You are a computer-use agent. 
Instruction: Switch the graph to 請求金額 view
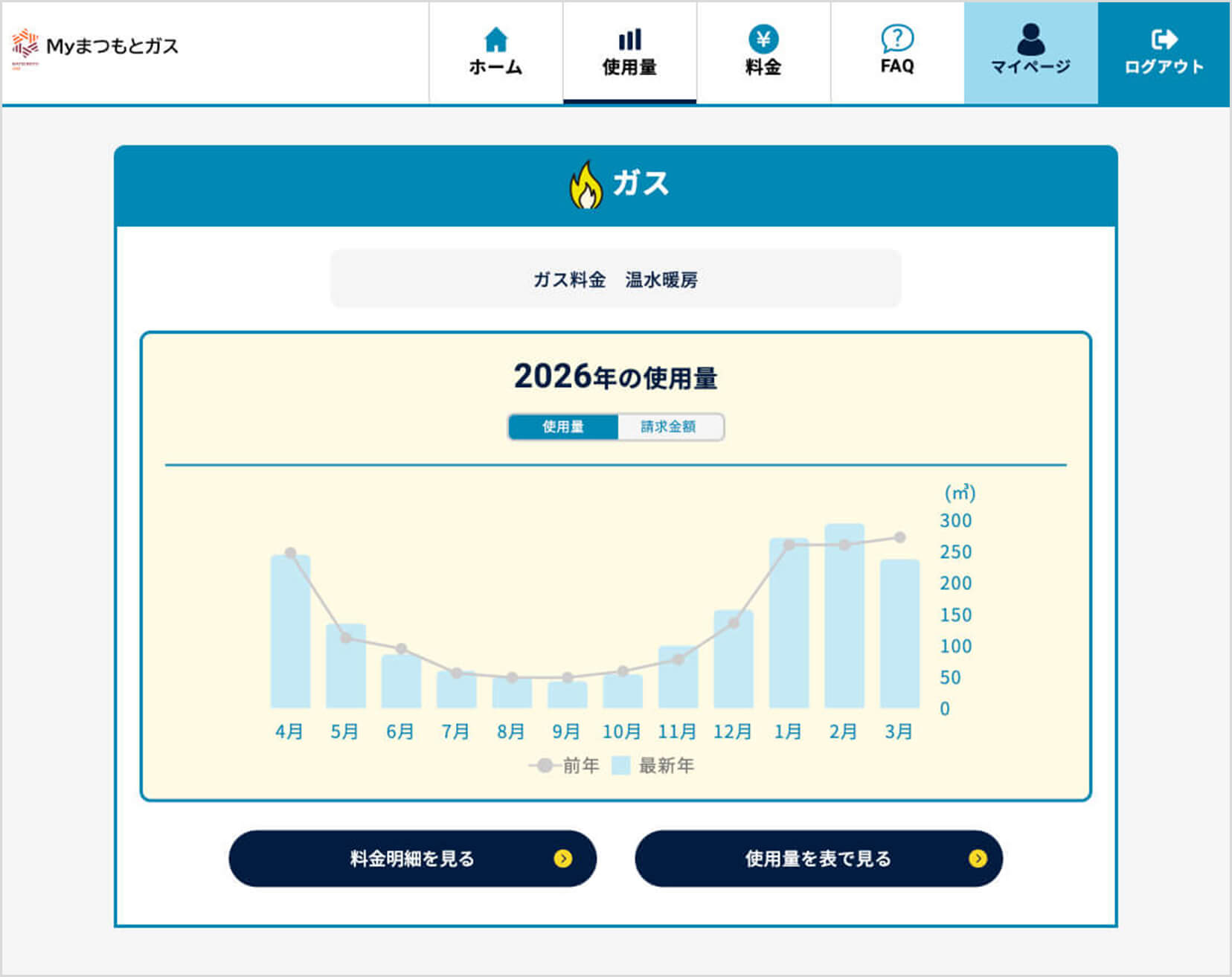(669, 427)
